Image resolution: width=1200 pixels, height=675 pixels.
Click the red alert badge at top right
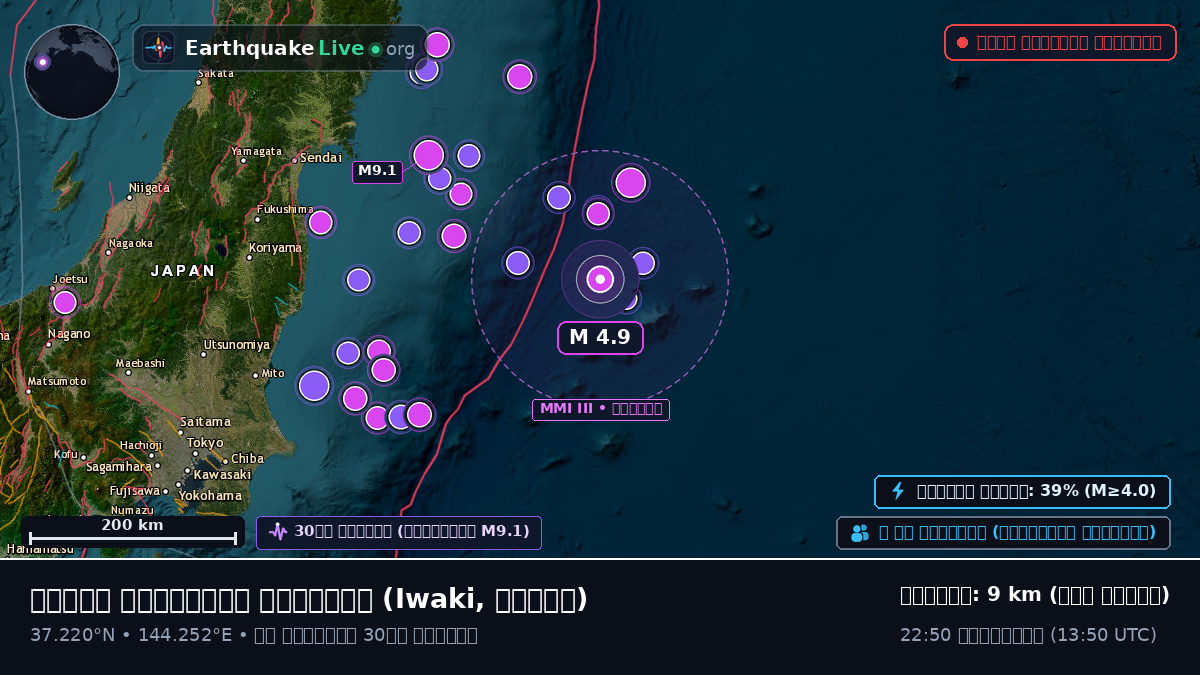[x=1060, y=42]
